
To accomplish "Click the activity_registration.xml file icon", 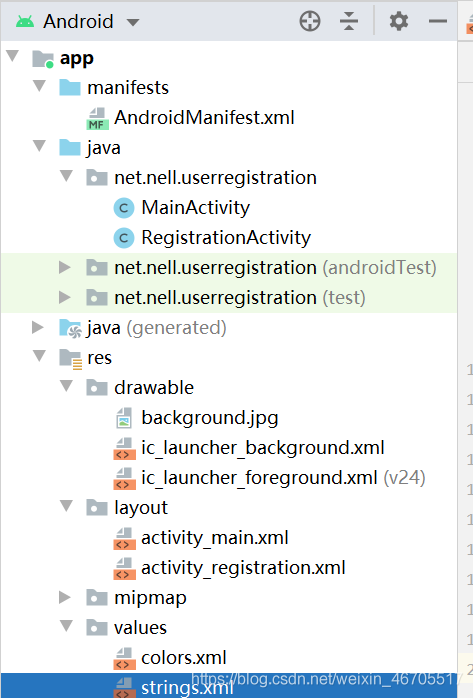I will pyautogui.click(x=124, y=568).
